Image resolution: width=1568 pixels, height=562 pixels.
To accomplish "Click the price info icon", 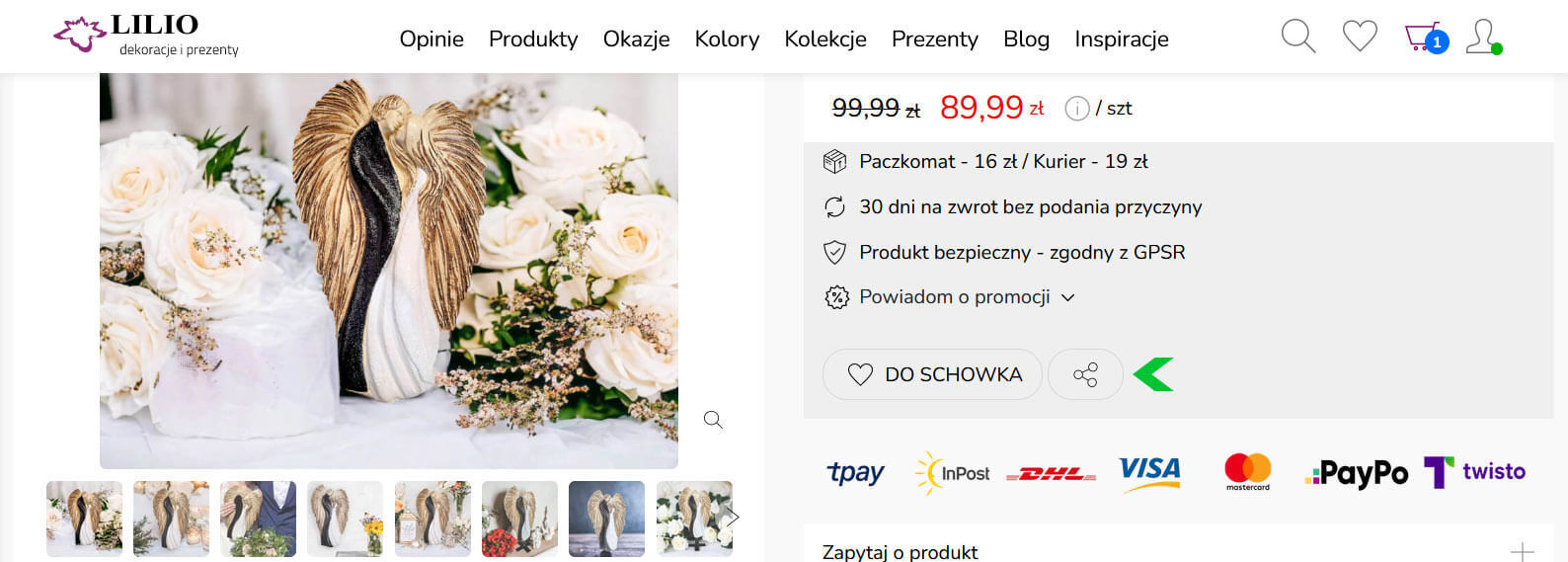I will [x=1076, y=109].
